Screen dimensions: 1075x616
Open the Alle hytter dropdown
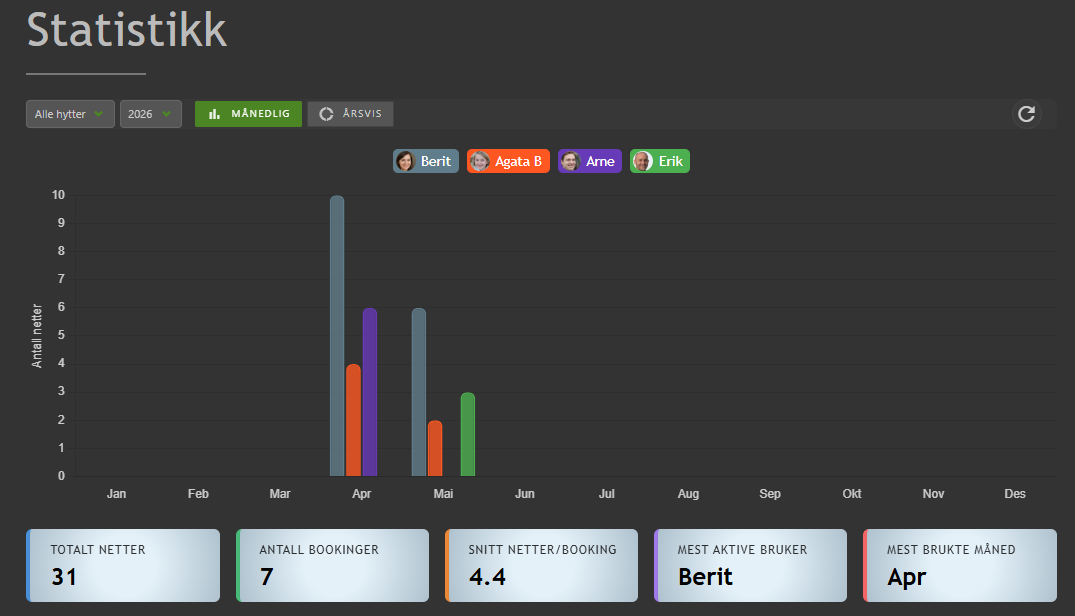(x=70, y=114)
